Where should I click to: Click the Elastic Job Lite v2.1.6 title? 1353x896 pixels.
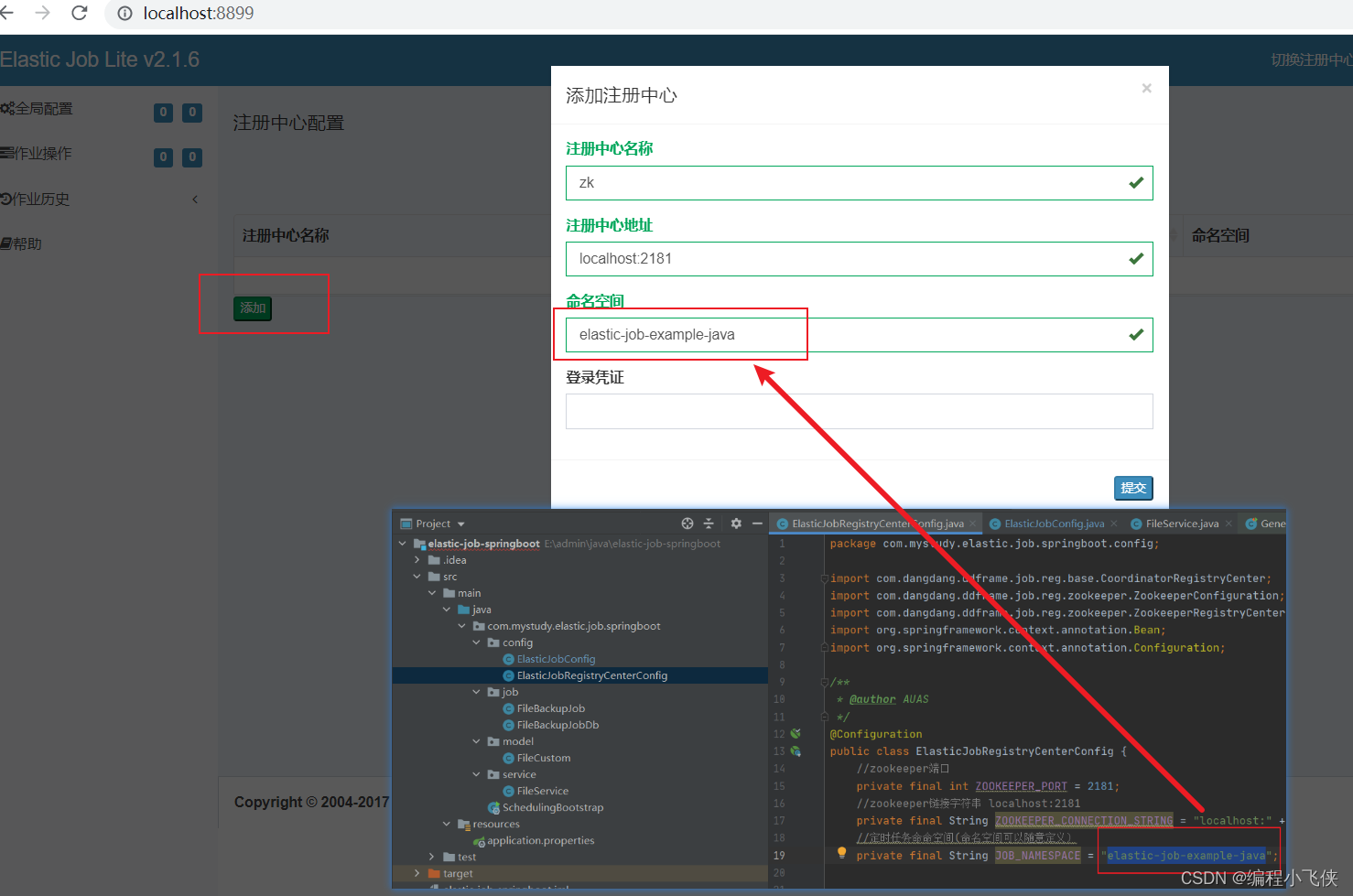click(100, 59)
